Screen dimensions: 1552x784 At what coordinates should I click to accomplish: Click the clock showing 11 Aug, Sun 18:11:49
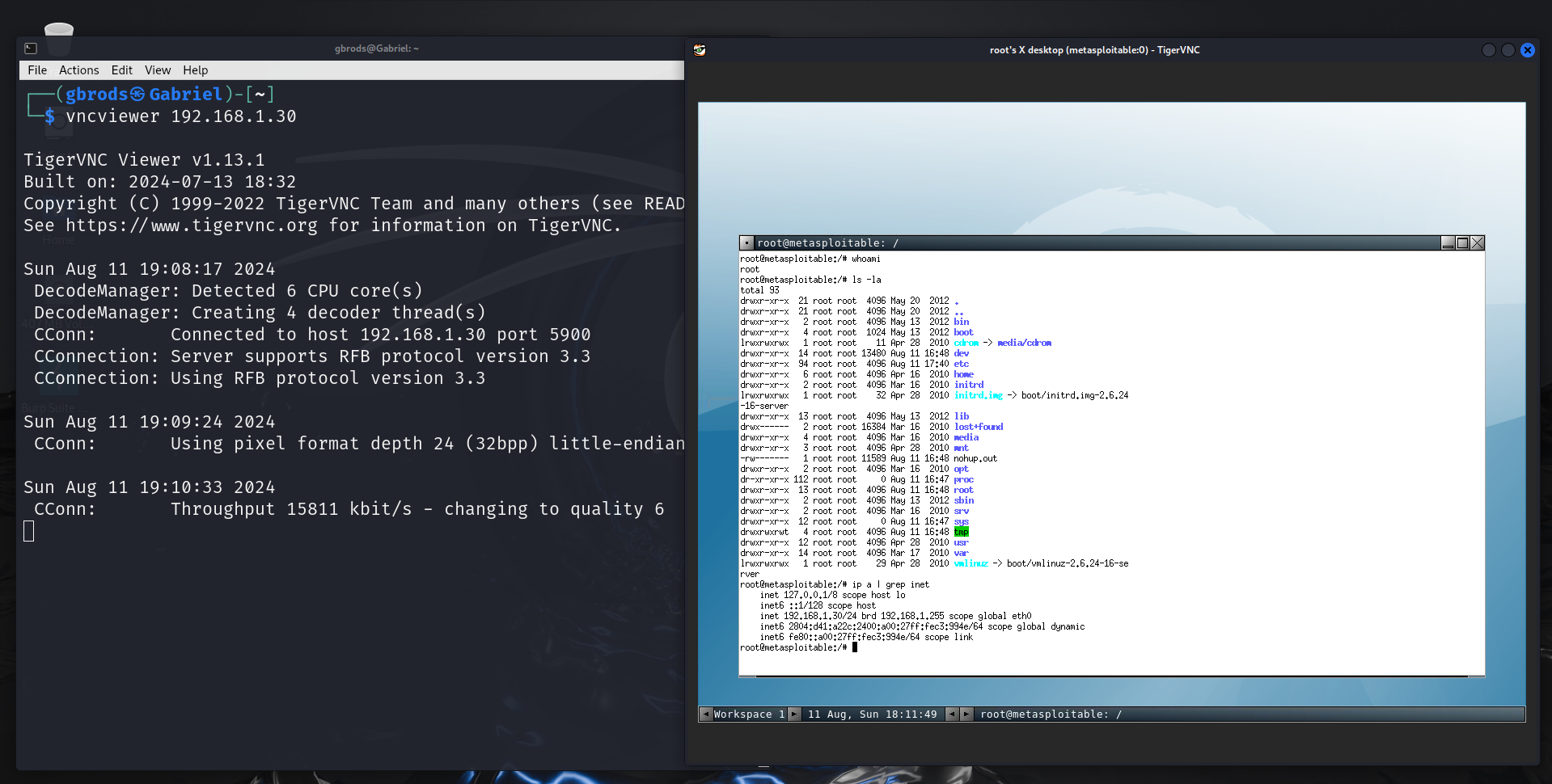tap(872, 714)
